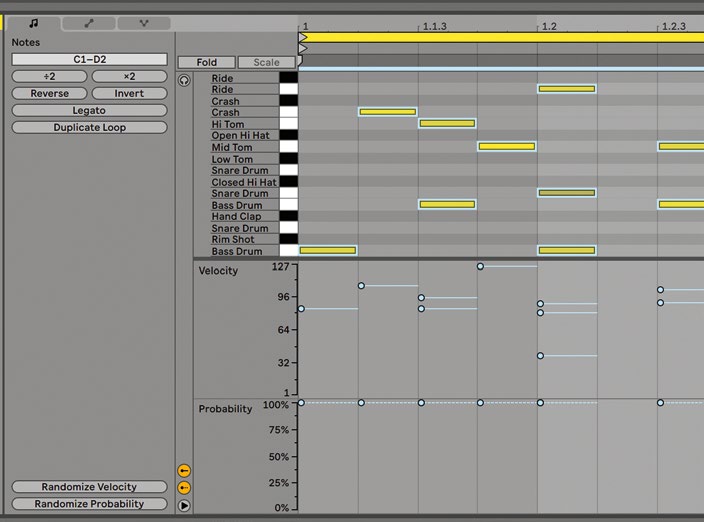
Task: Click Randomize Probability
Action: tap(89, 504)
